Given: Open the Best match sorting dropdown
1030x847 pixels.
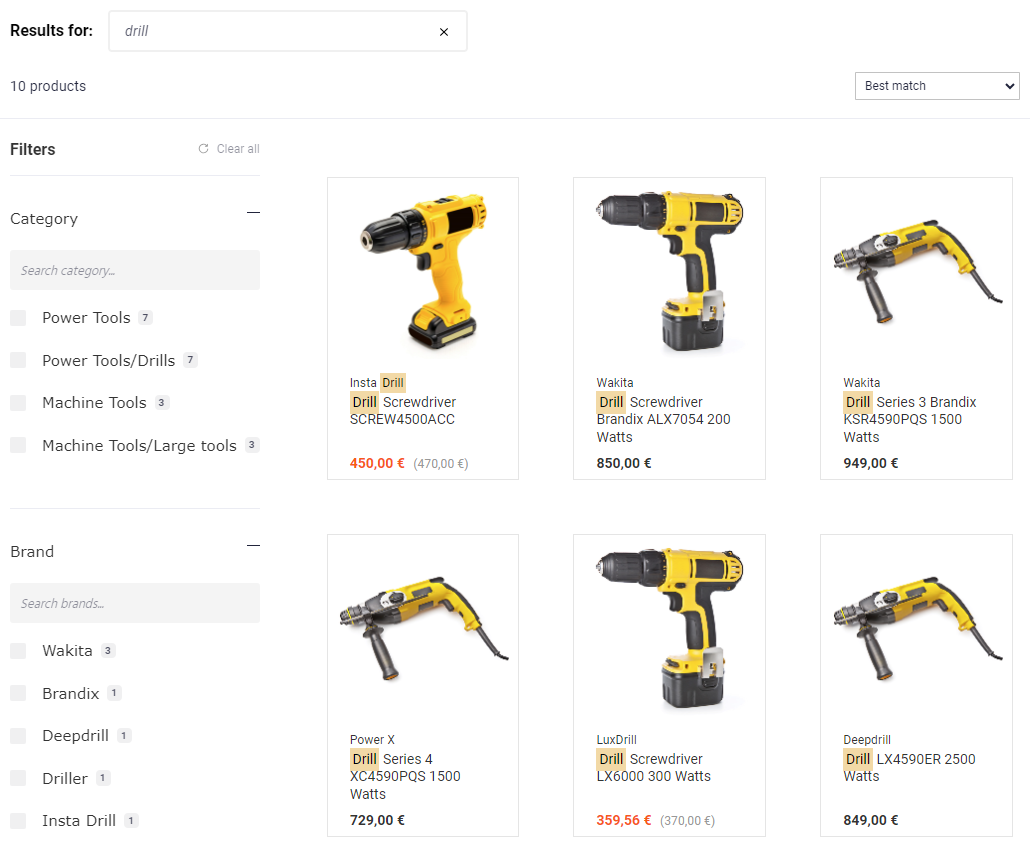Looking at the screenshot, I should tap(936, 86).
